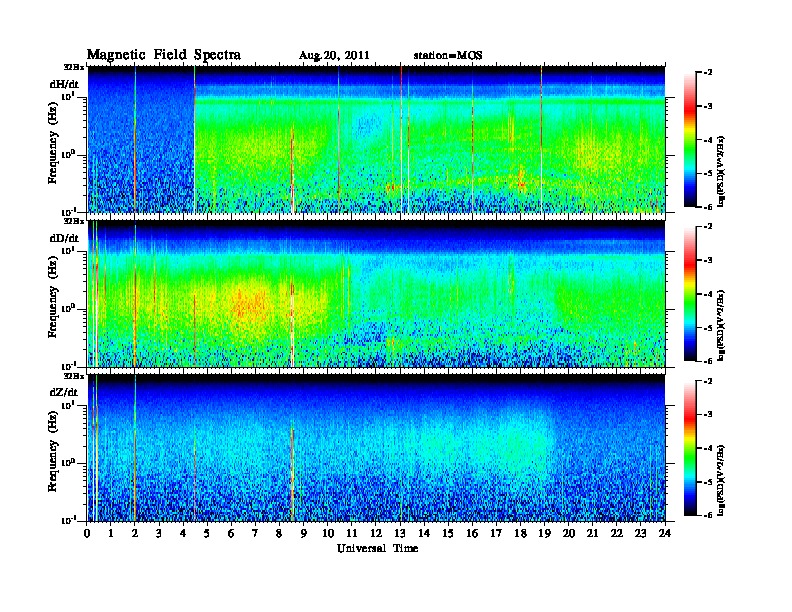Click the color bar beside the dH/dt panel
Image resolution: width=792 pixels, height=612 pixels.
pyautogui.click(x=690, y=140)
